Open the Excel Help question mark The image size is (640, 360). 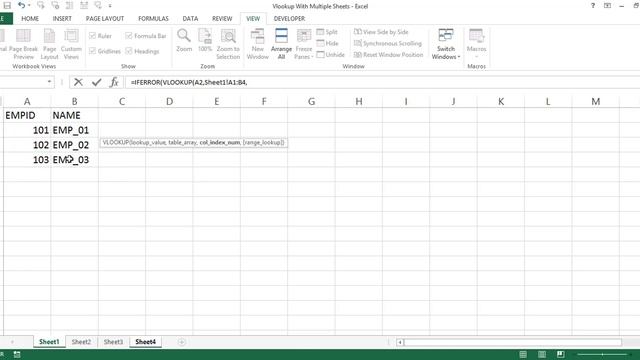point(593,6)
